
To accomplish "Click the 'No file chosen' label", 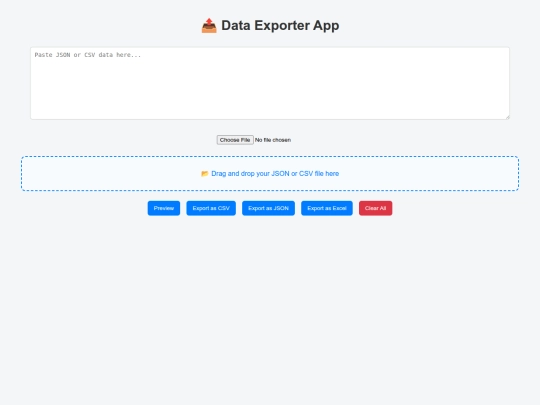I will click(273, 140).
